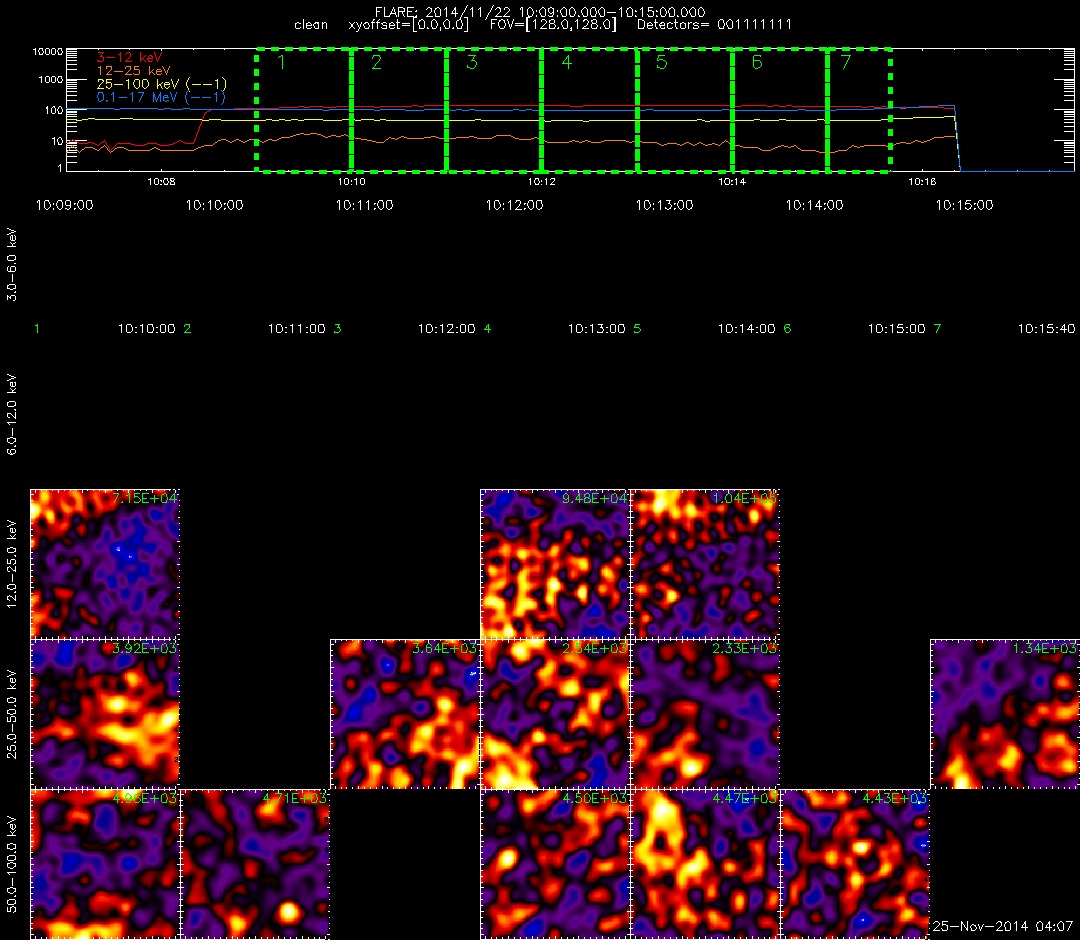Click interval number 4 inside the light curve plot
The height and width of the screenshot is (940, 1080).
coord(567,62)
